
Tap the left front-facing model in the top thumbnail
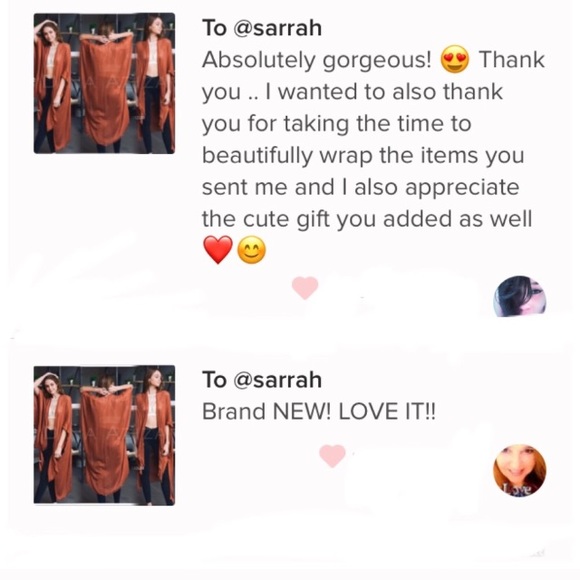pyautogui.click(x=55, y=83)
